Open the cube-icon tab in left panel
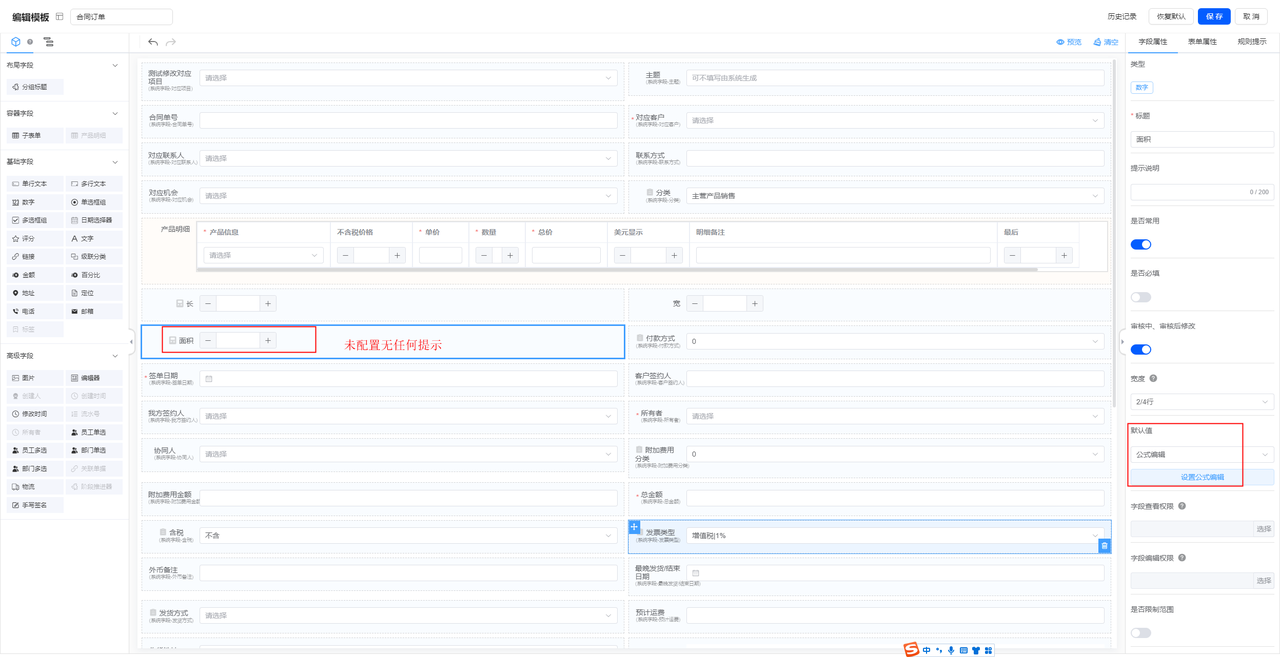 (x=15, y=42)
